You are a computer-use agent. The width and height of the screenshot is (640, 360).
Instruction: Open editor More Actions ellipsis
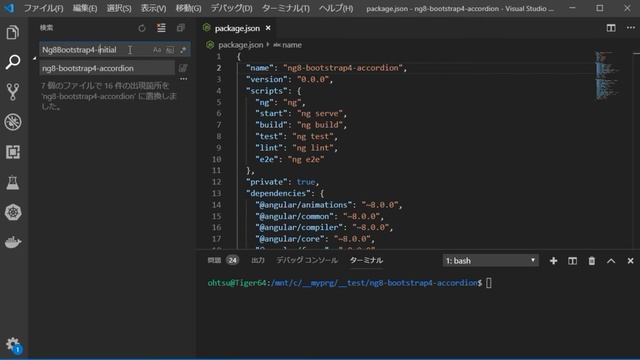(631, 28)
